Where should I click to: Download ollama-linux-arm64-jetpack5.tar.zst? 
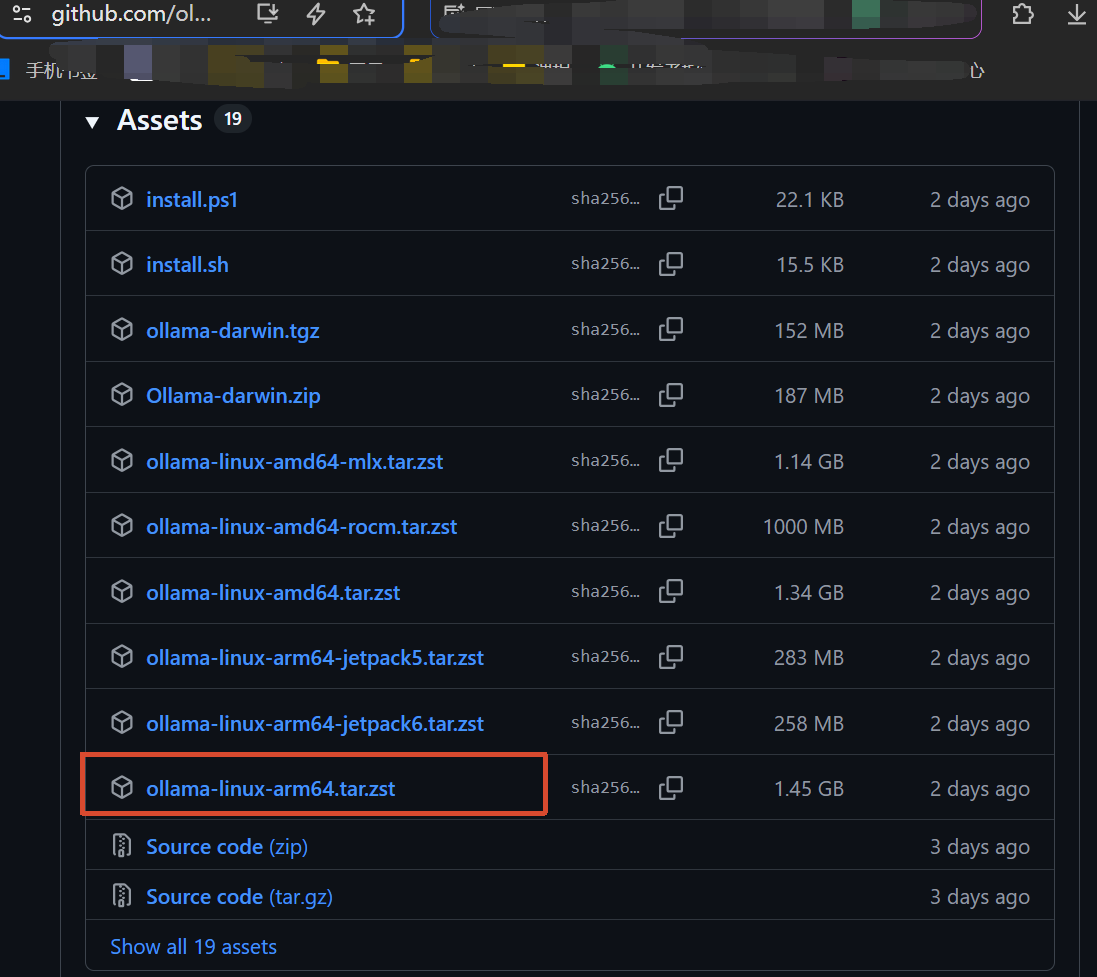click(x=315, y=658)
